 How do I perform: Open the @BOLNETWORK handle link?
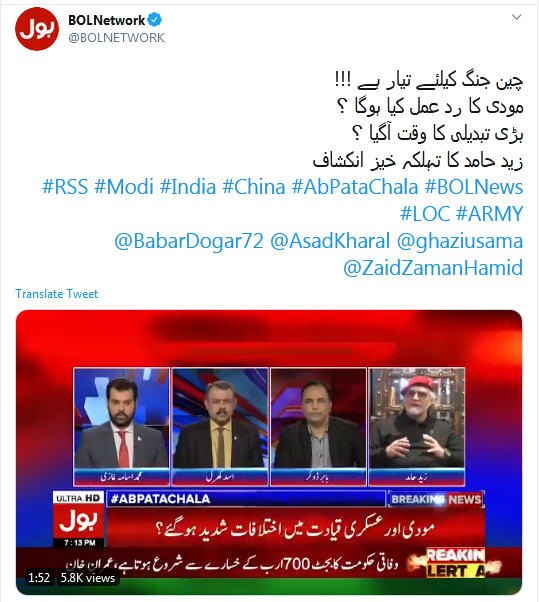[x=116, y=38]
